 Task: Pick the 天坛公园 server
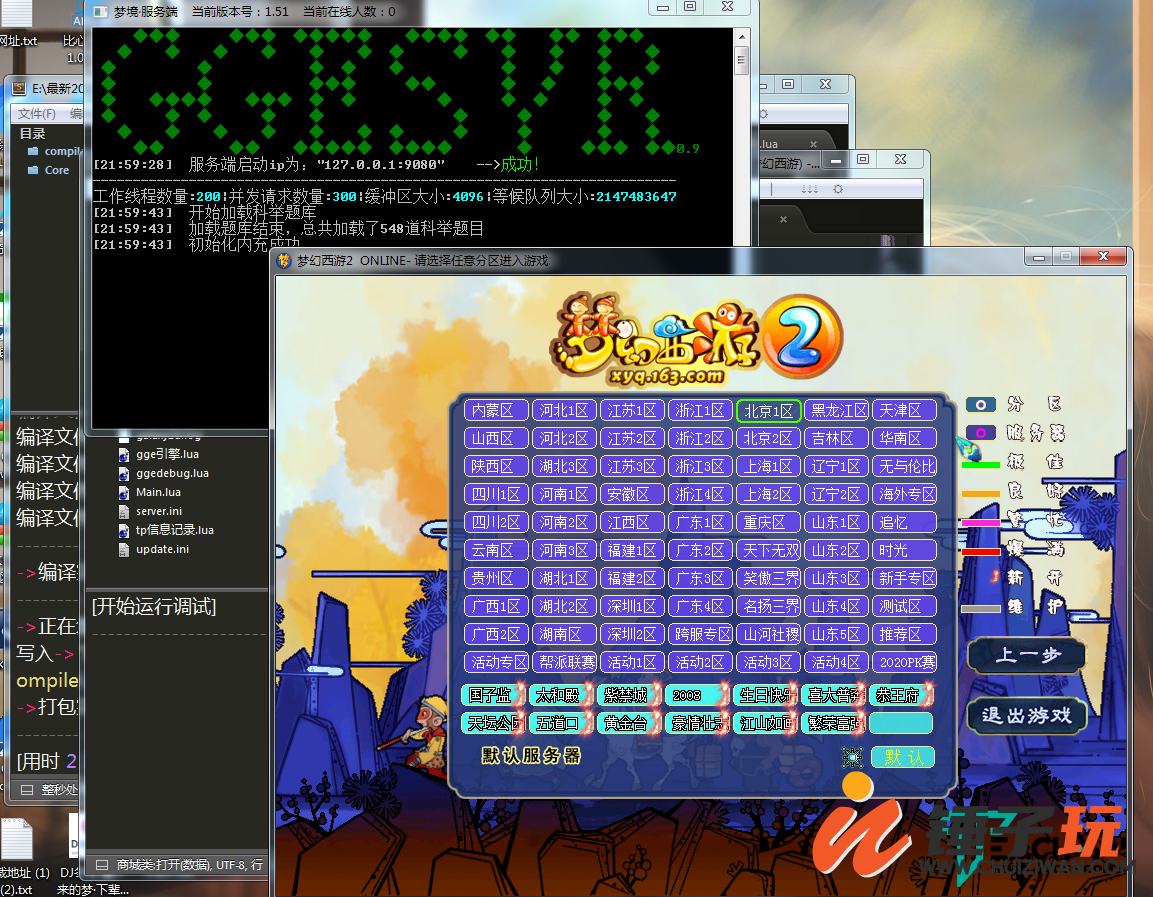[x=493, y=723]
